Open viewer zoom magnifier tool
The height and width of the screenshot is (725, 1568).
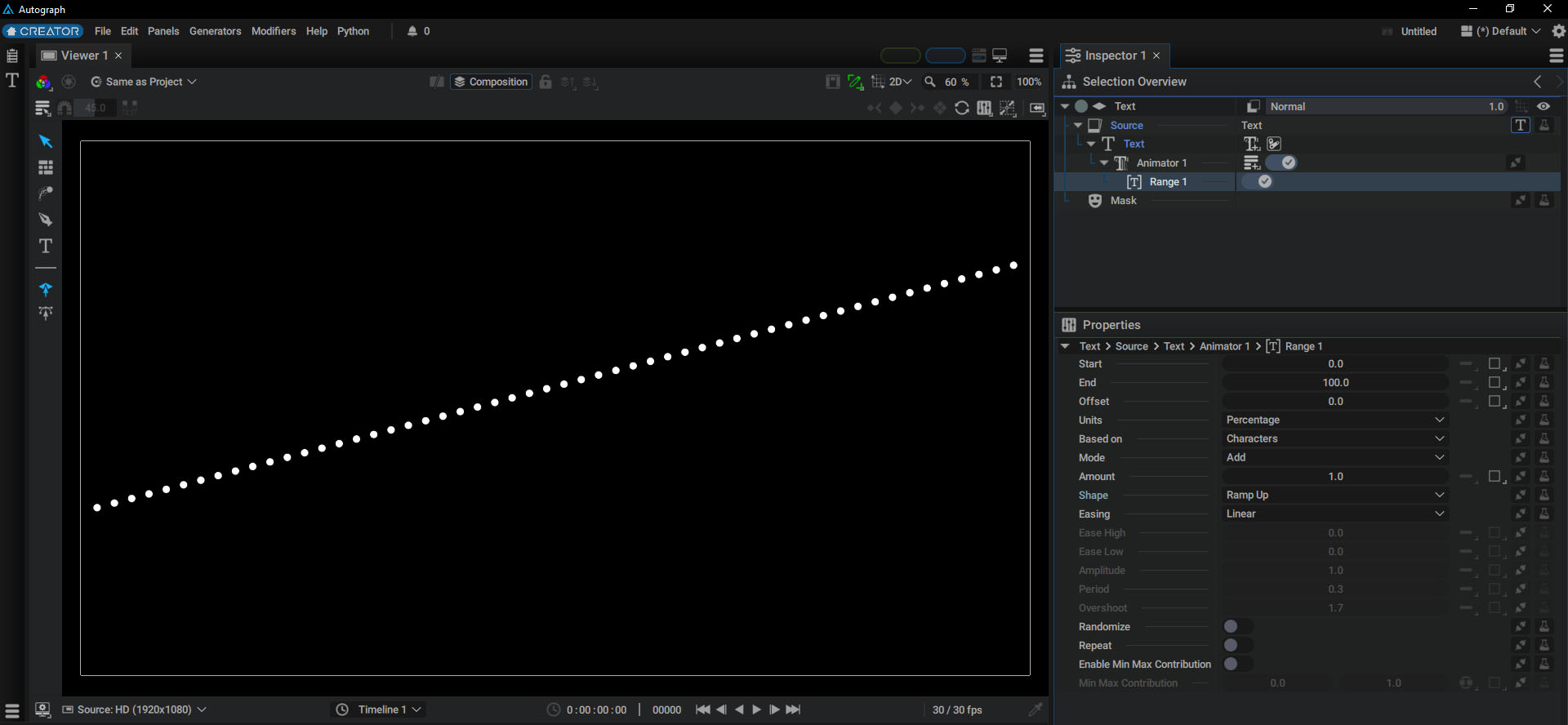(929, 82)
